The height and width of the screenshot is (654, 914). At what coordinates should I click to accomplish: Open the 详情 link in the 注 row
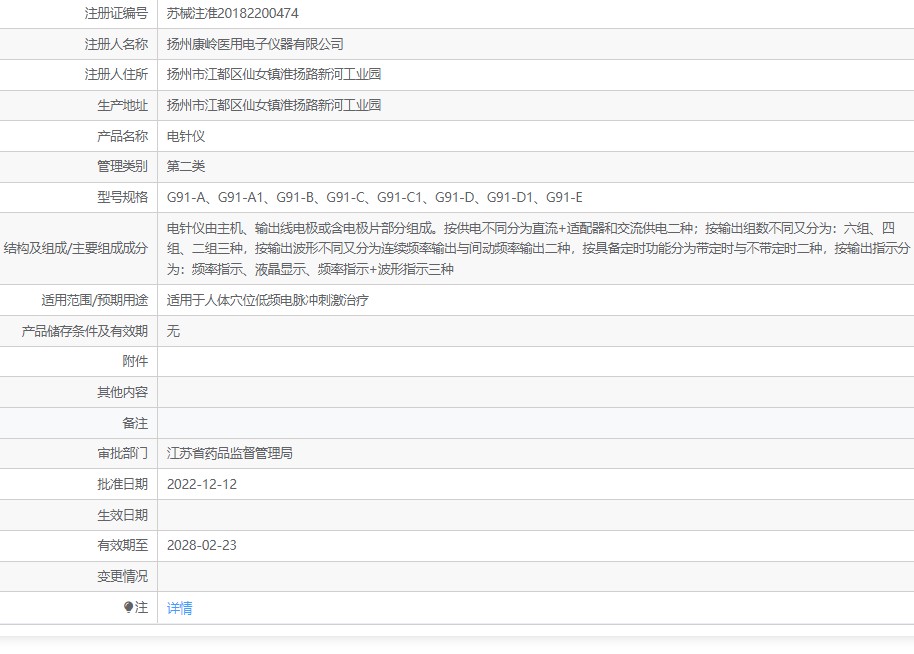point(180,608)
